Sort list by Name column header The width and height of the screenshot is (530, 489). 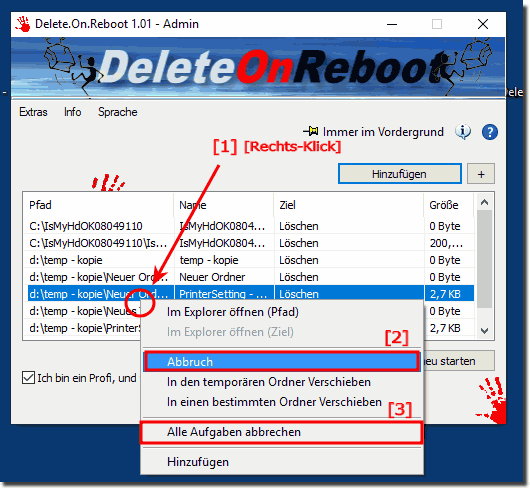[224, 205]
